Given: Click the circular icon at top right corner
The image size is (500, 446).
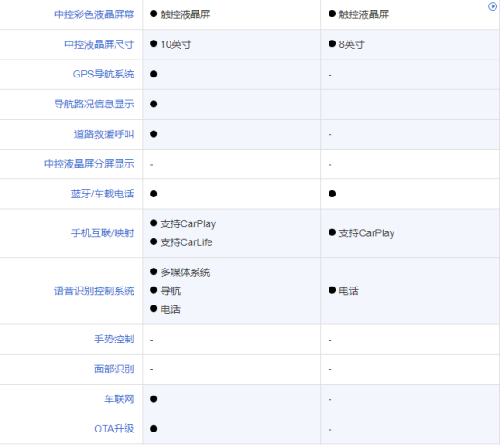Looking at the screenshot, I should coord(492,6).
